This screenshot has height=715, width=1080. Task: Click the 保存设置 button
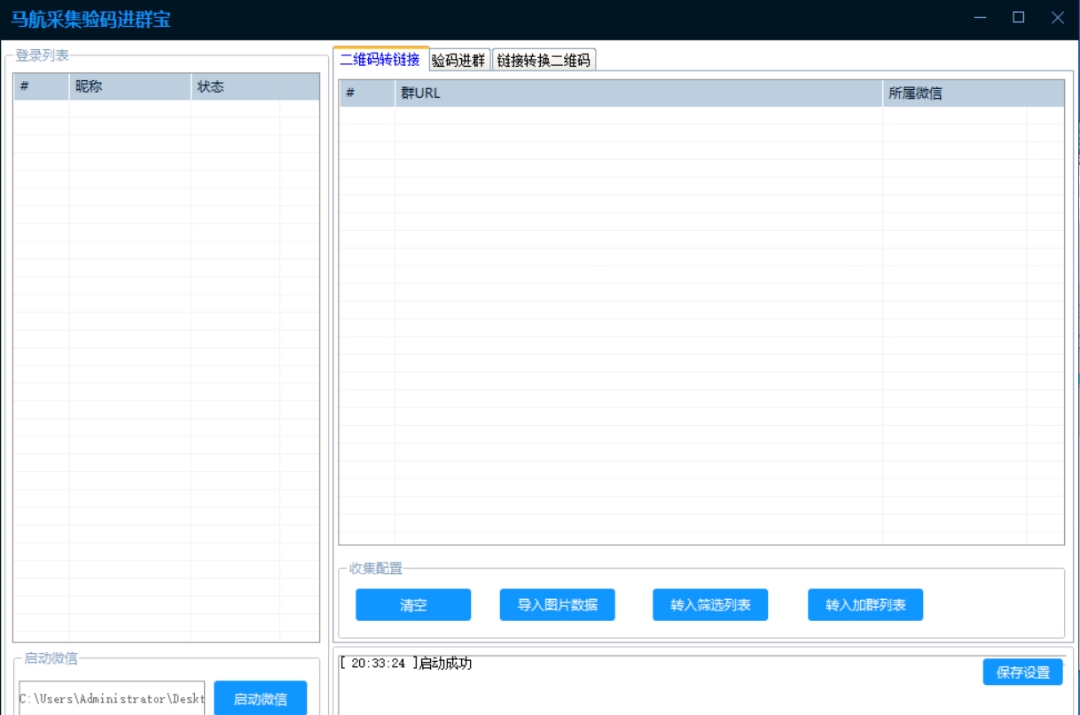pos(1023,672)
